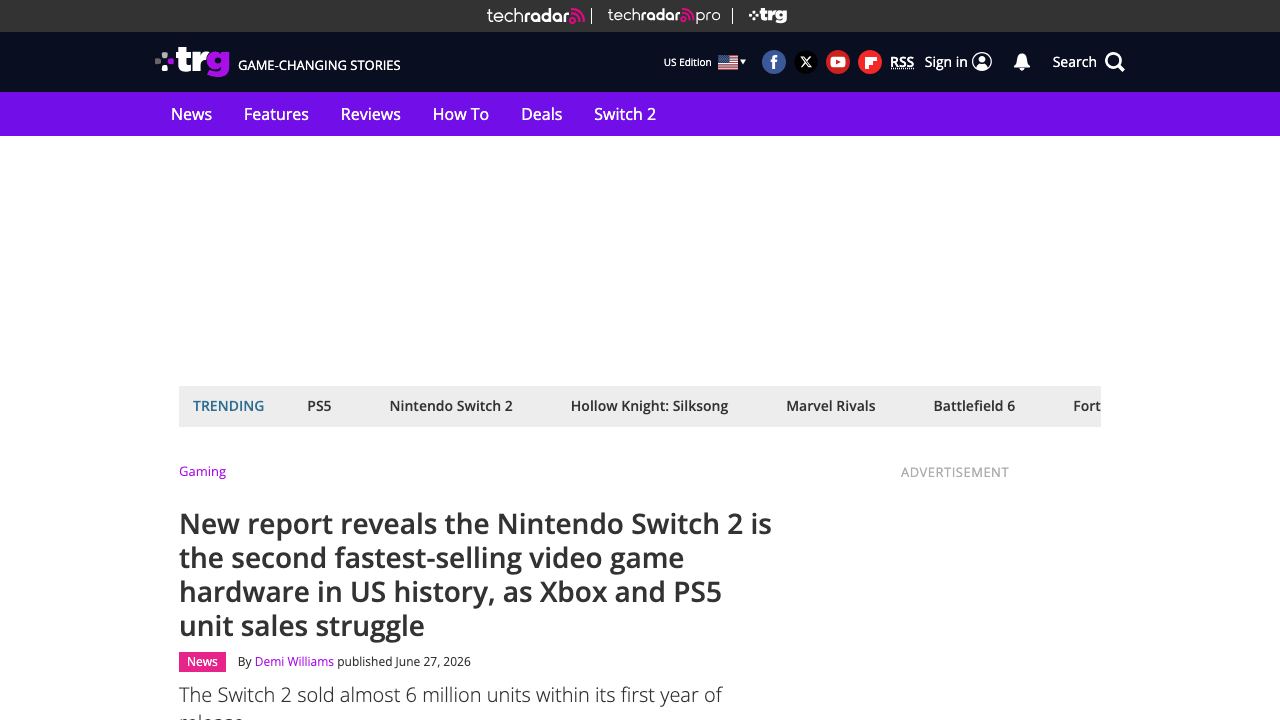Click the Search magnifier icon
Screen dimensions: 1280x720
pos(1115,62)
